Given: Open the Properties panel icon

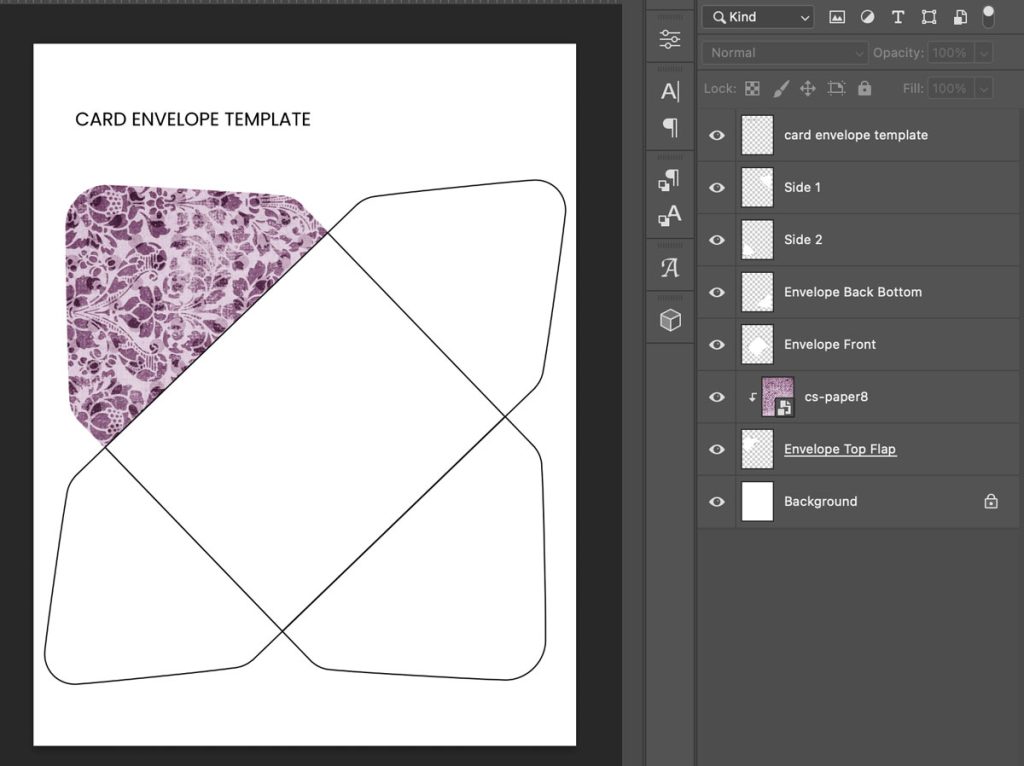Looking at the screenshot, I should tap(669, 40).
